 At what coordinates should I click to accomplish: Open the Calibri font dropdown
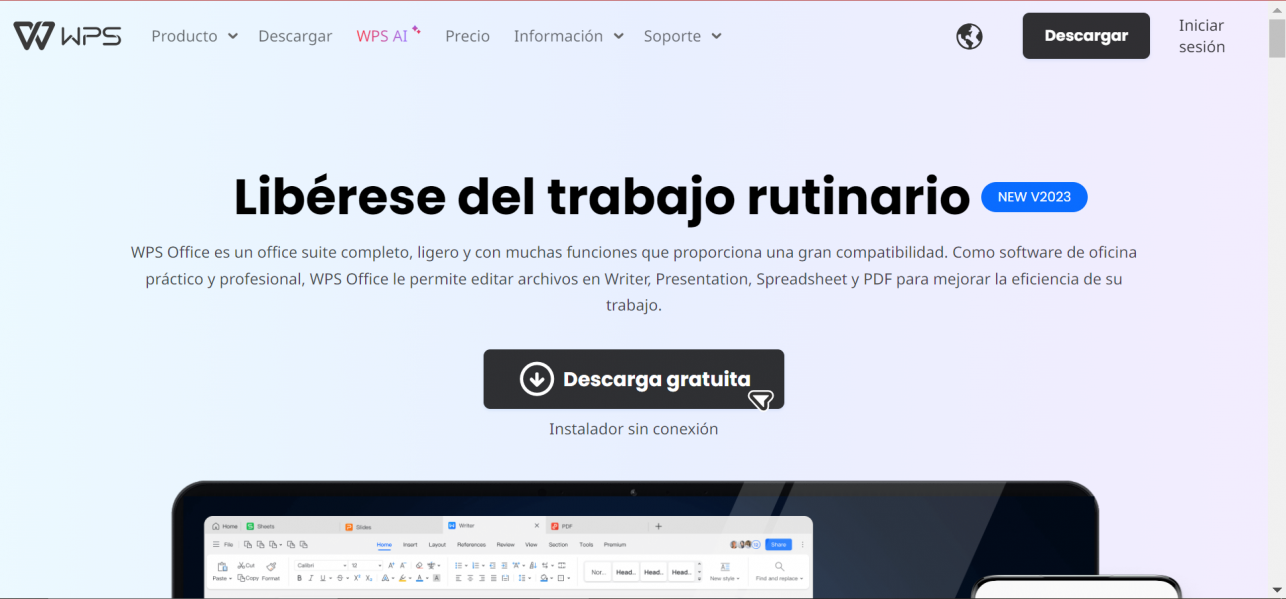pyautogui.click(x=321, y=564)
